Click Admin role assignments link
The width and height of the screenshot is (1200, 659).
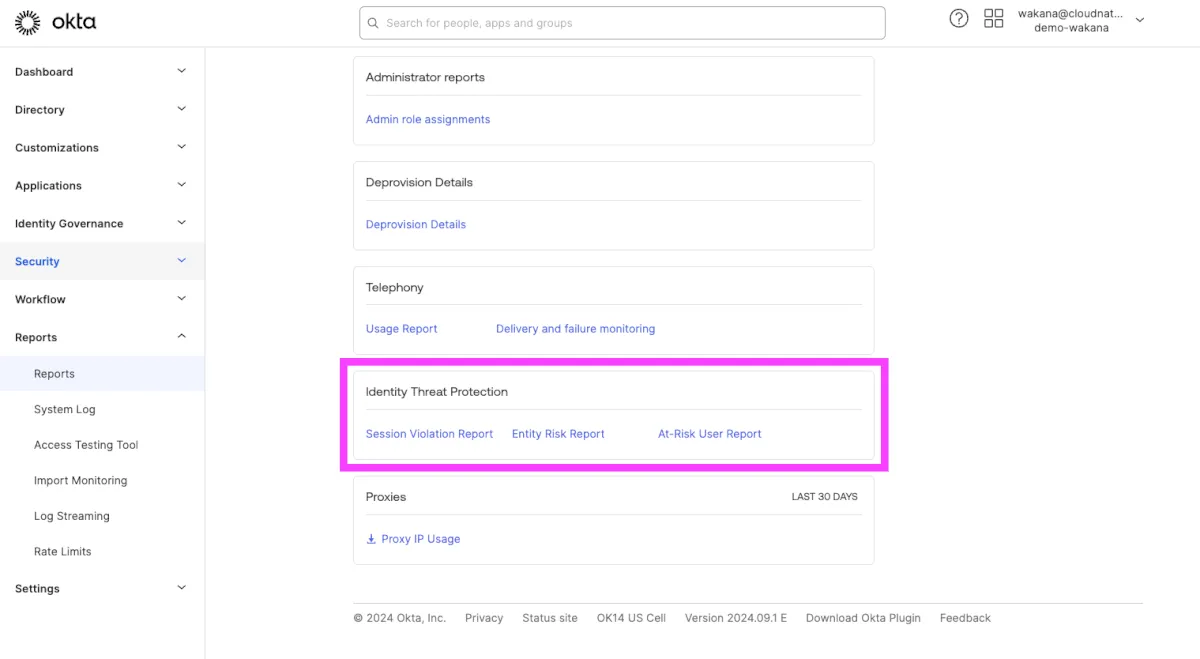tap(427, 119)
